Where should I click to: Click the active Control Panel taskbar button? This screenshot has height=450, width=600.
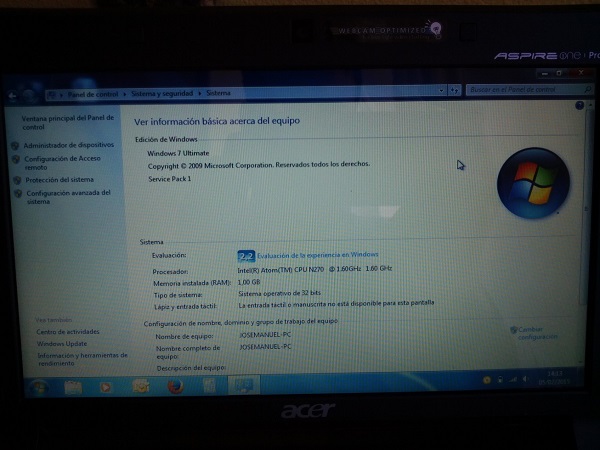coord(244,385)
